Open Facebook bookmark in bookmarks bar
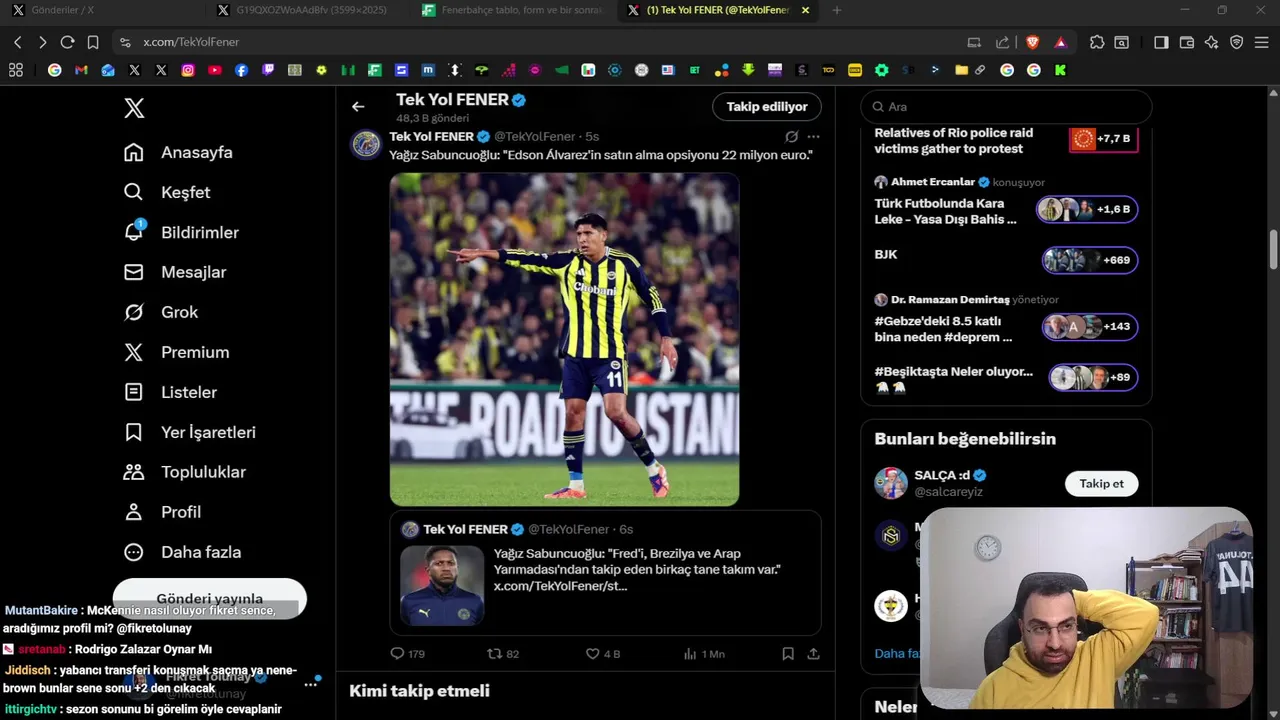This screenshot has height=720, width=1280. click(x=241, y=70)
